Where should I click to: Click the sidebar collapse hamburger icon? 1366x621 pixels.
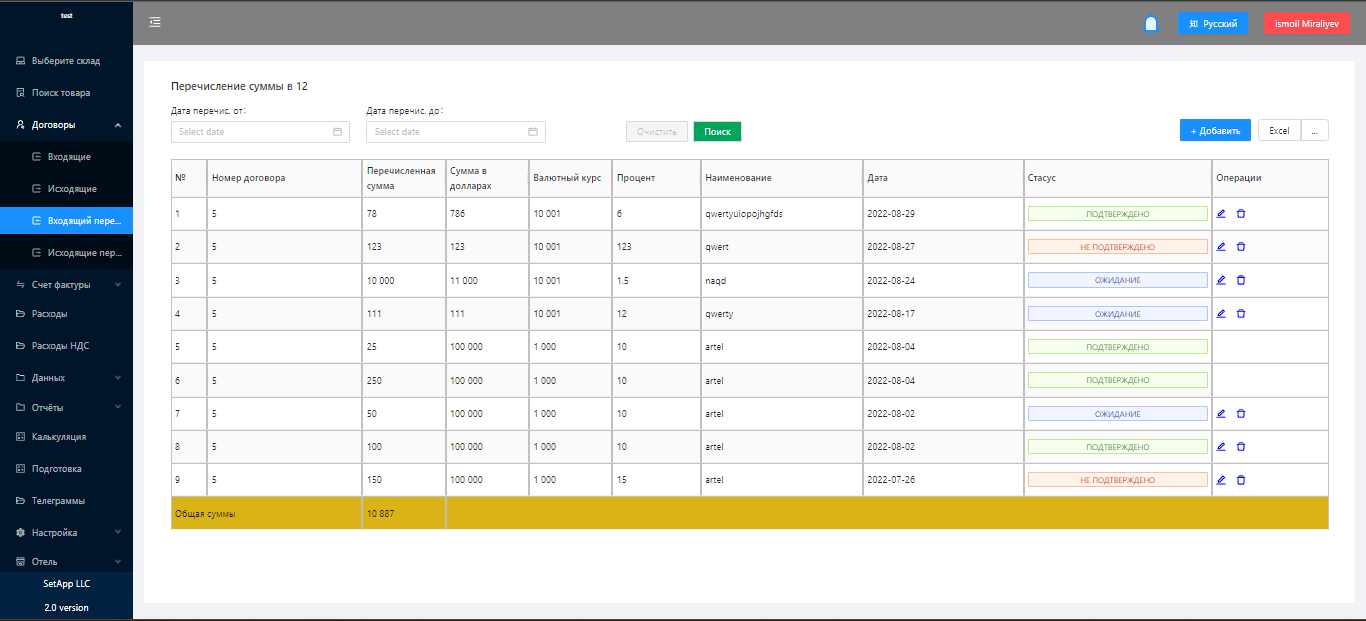point(155,21)
